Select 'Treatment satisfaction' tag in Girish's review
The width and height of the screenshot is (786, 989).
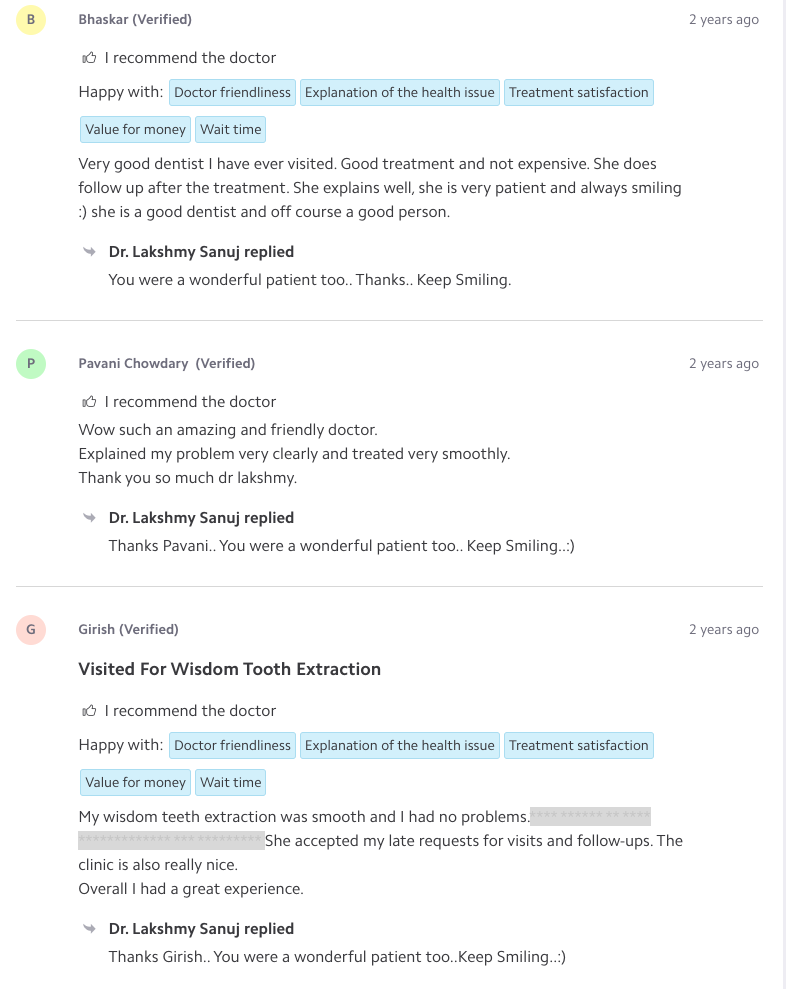[x=578, y=746]
